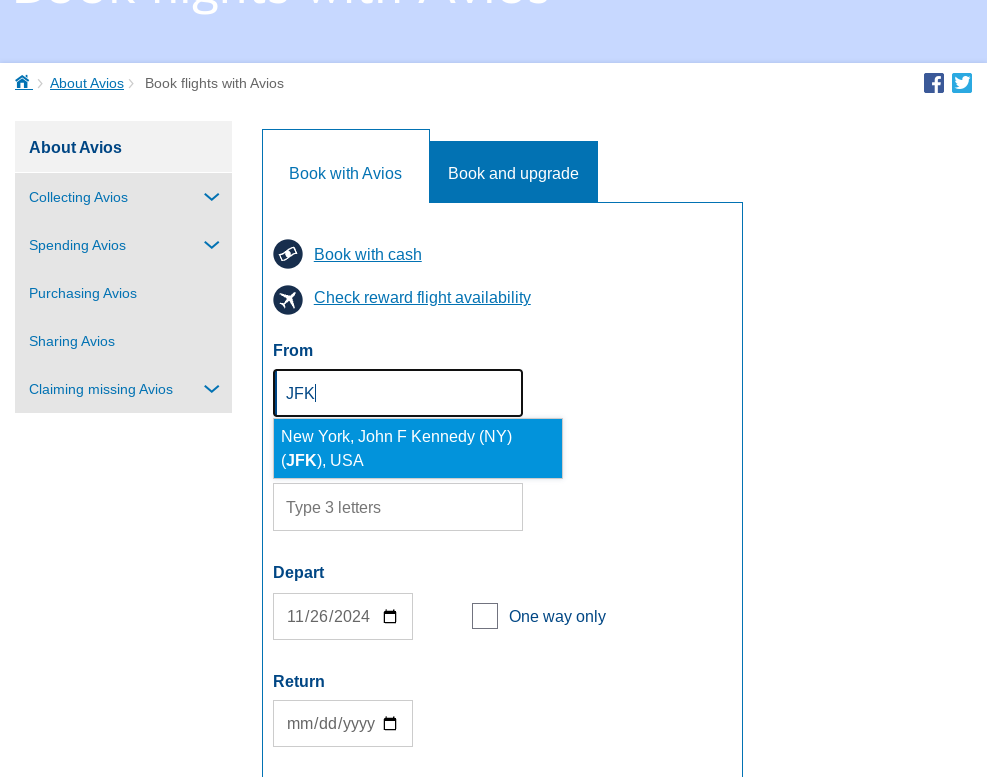Go to the home page icon in the breadcrumb
The height and width of the screenshot is (777, 987).
[23, 82]
